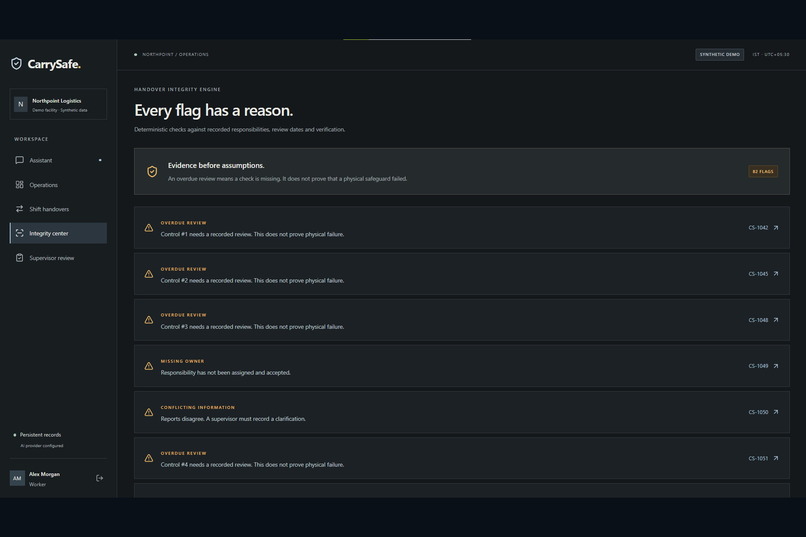Go to Operations in the workspace menu
Viewport: 806px width, 537px height.
click(x=58, y=184)
